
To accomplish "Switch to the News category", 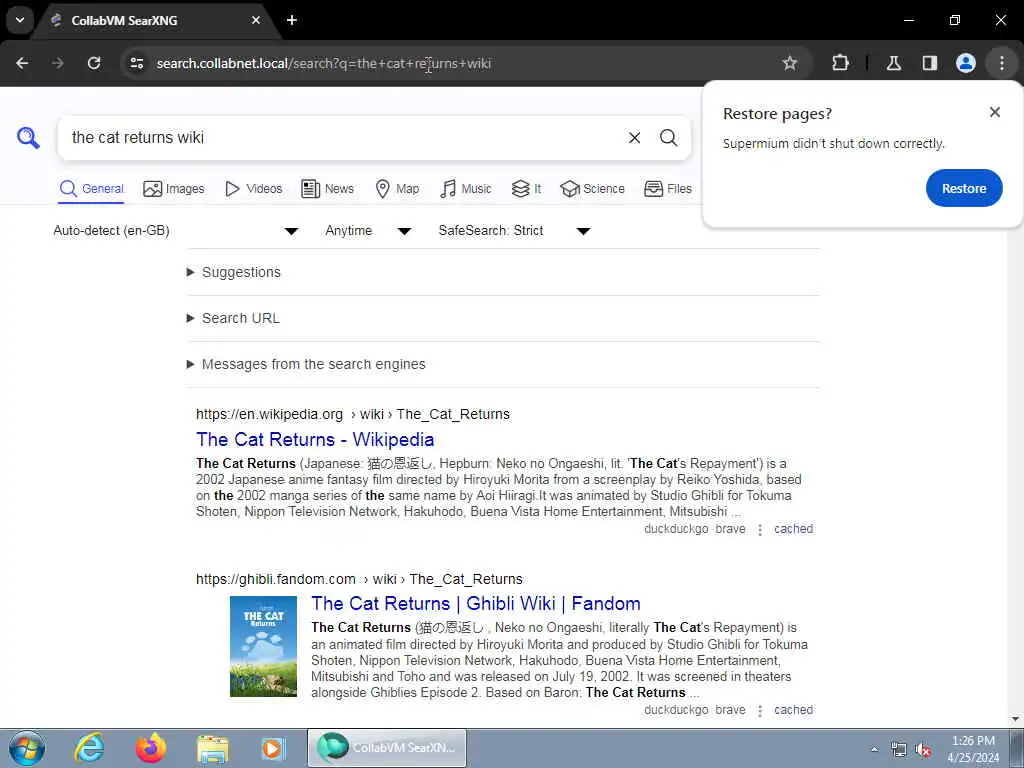I will [327, 189].
